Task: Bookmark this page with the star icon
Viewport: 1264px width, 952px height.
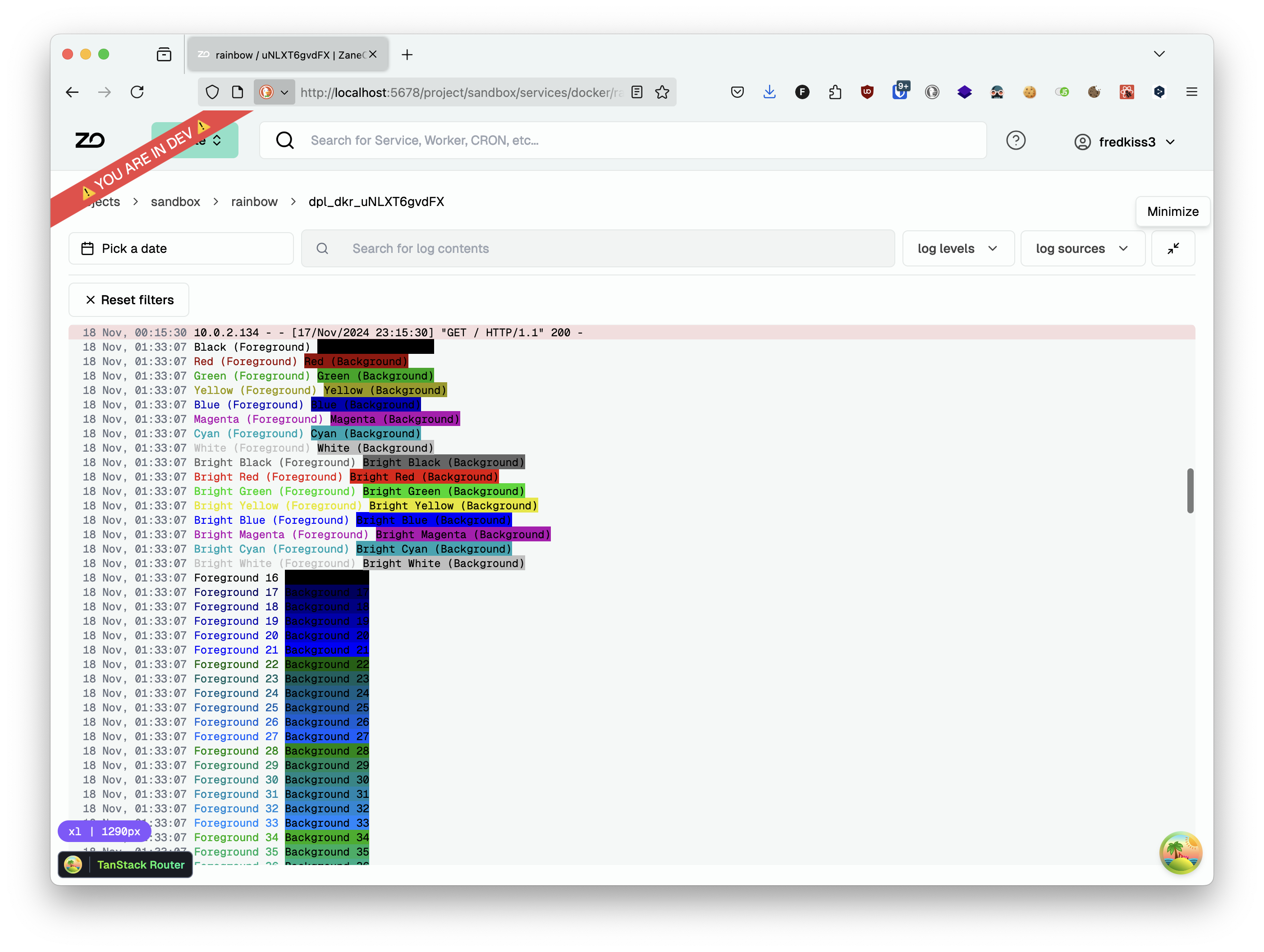Action: pyautogui.click(x=662, y=92)
